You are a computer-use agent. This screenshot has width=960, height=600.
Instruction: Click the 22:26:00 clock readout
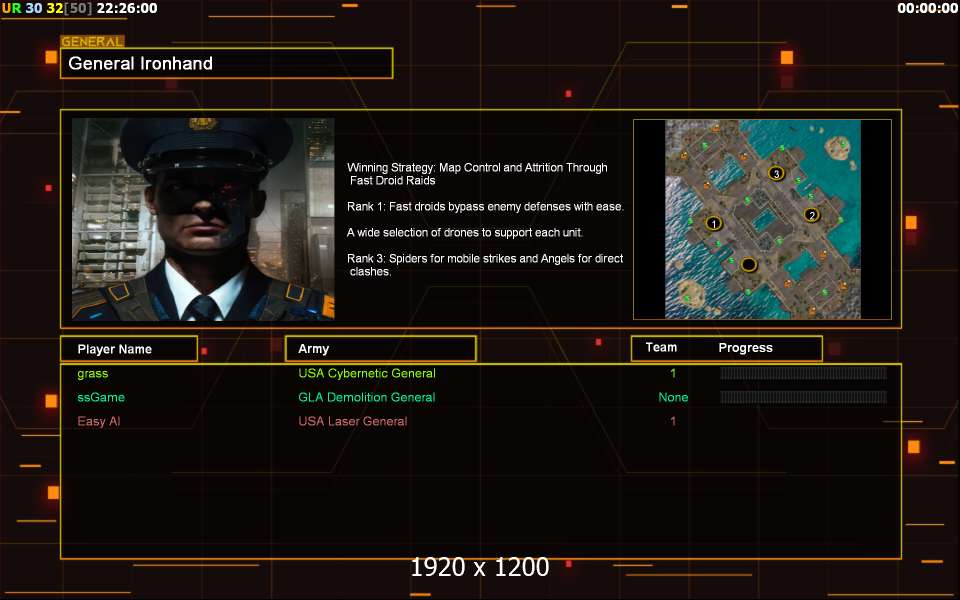127,8
